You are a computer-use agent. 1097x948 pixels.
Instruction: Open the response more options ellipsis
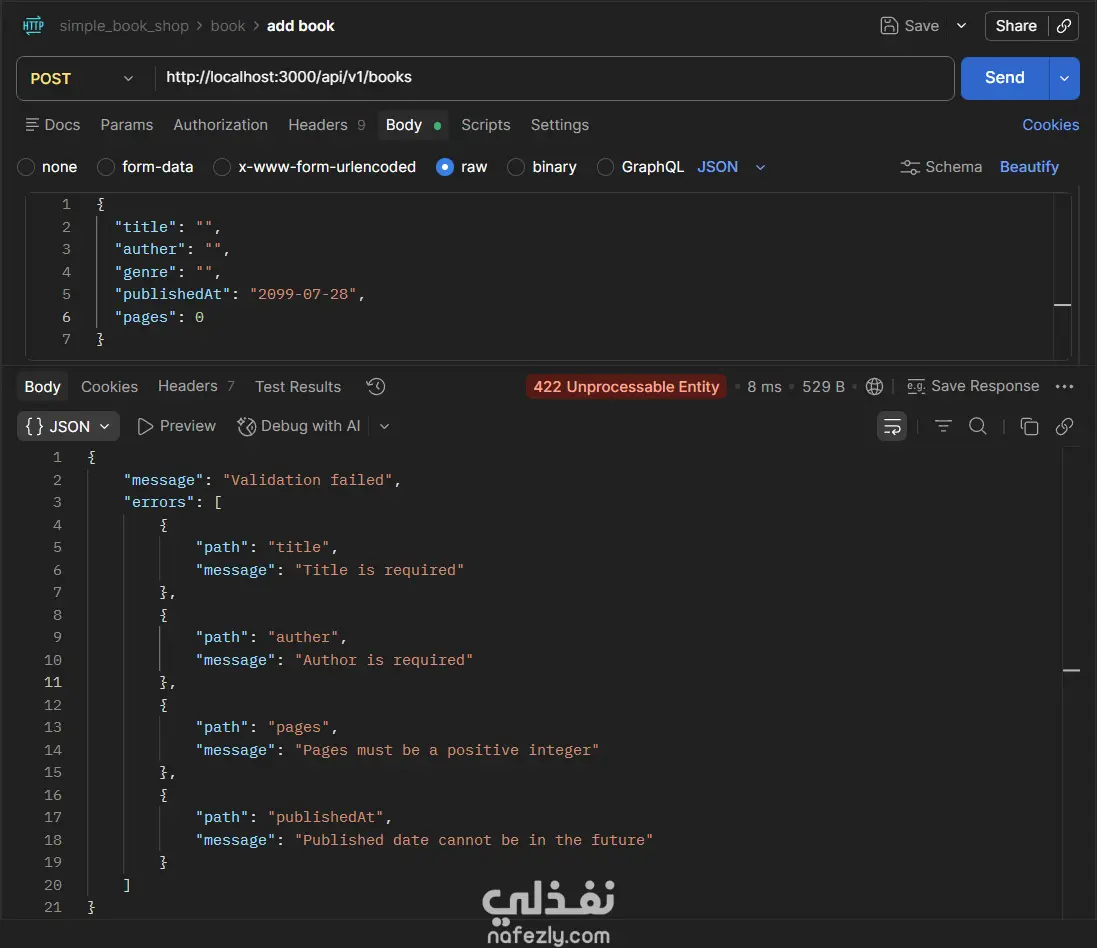pos(1064,386)
